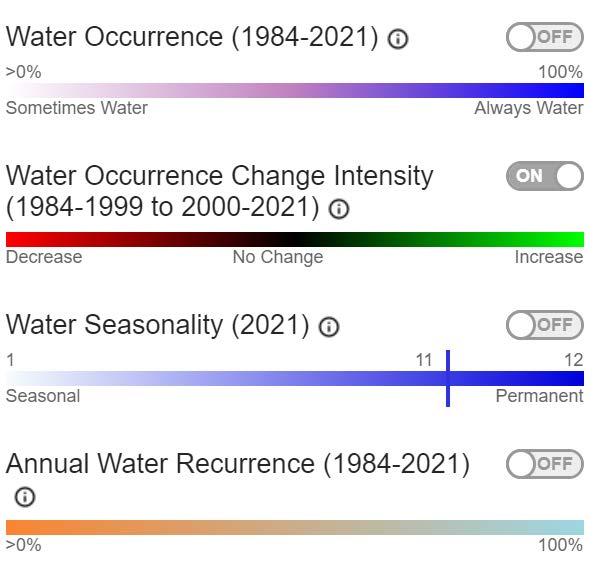Click the "Always Water" legend label
Viewport: 601px width, 579px height.
[x=528, y=108]
